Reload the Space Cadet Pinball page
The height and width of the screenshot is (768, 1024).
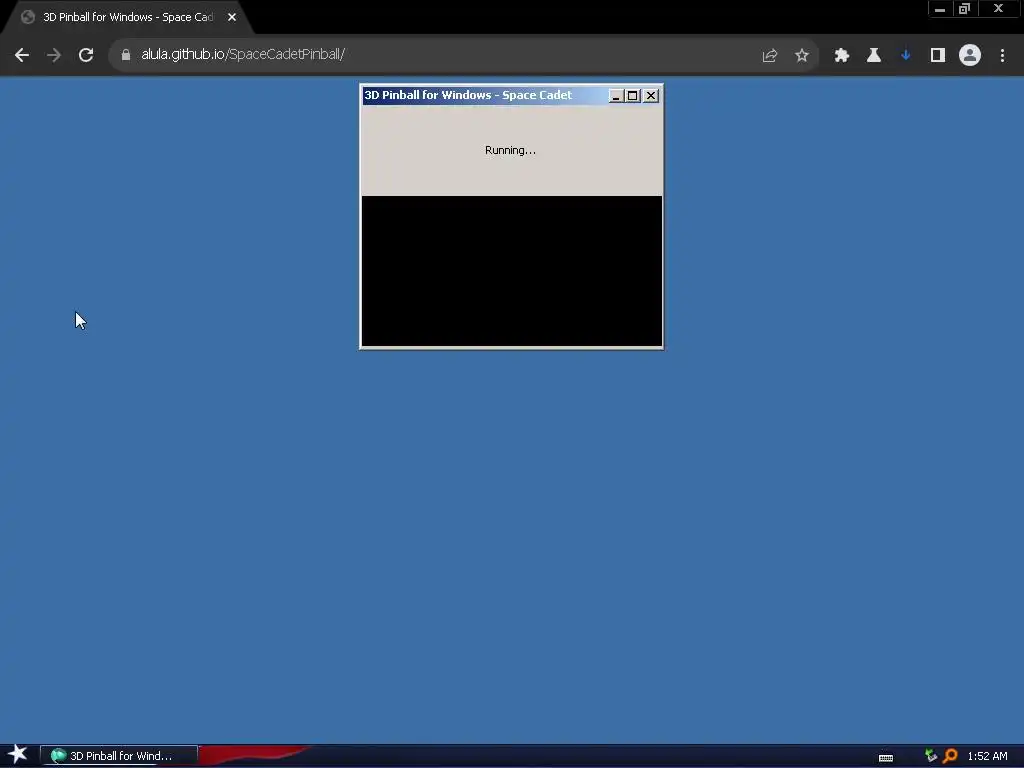tap(86, 55)
